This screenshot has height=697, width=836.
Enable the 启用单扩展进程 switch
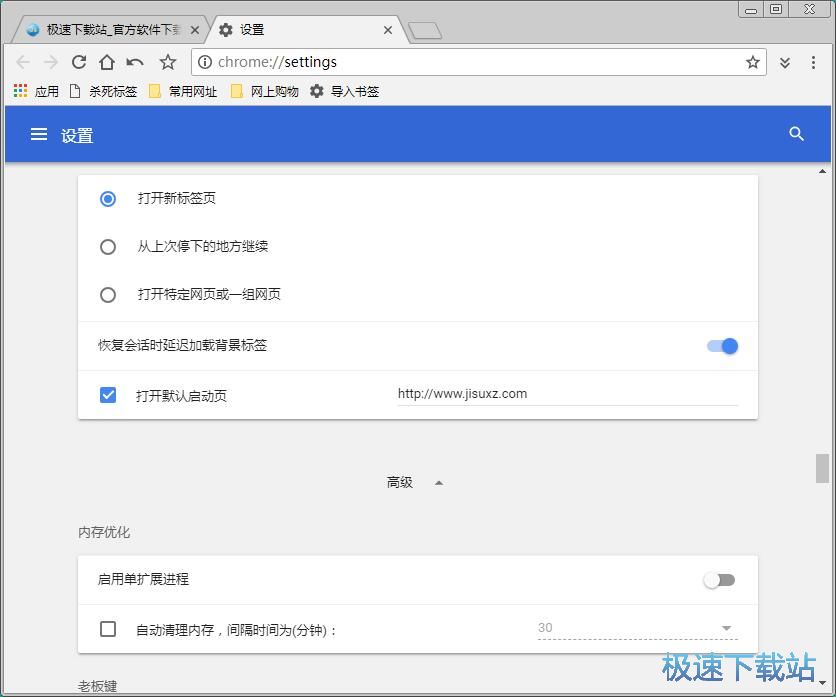[x=719, y=580]
